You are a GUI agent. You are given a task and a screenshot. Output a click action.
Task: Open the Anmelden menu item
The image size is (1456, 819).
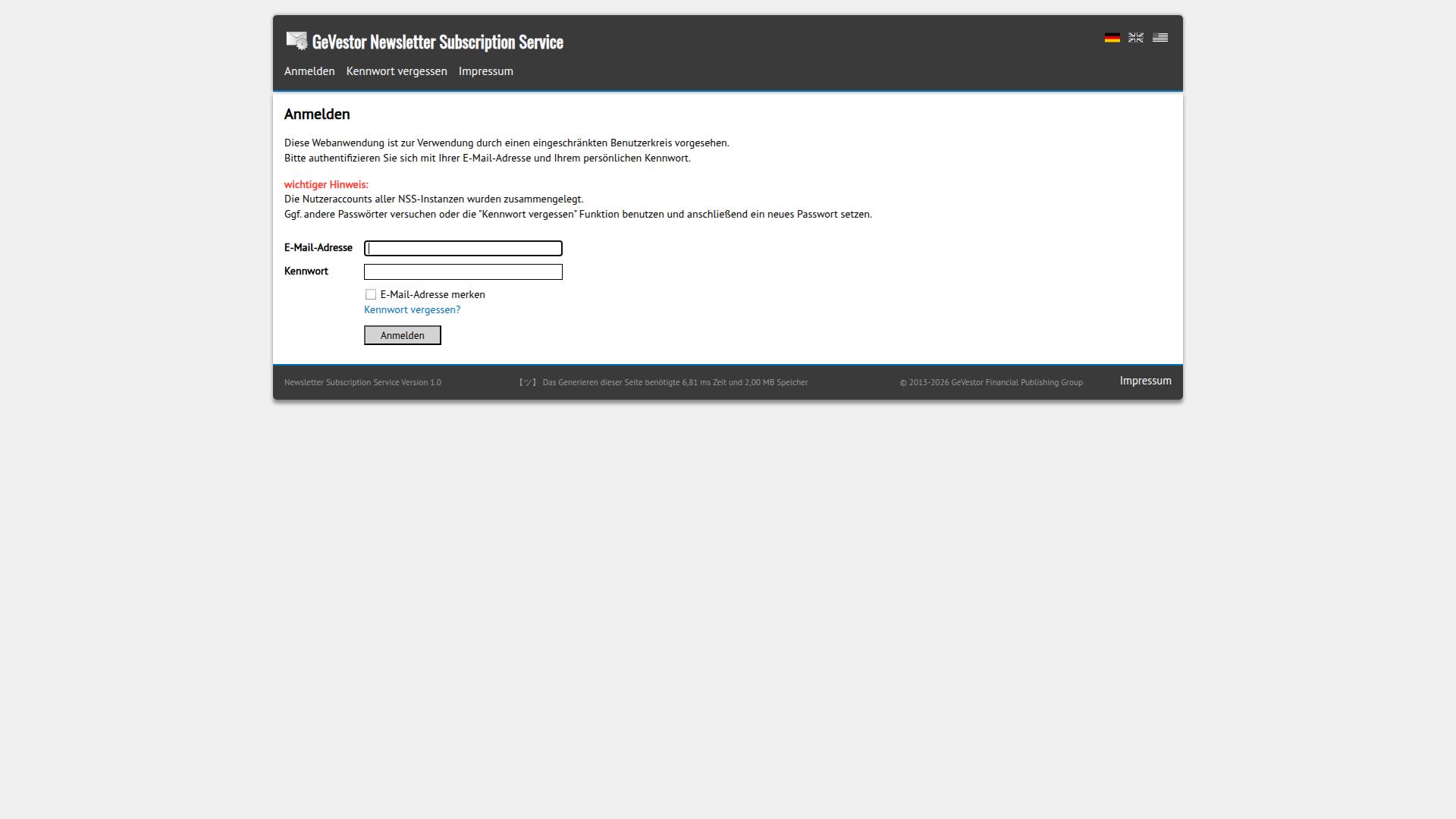click(x=309, y=71)
